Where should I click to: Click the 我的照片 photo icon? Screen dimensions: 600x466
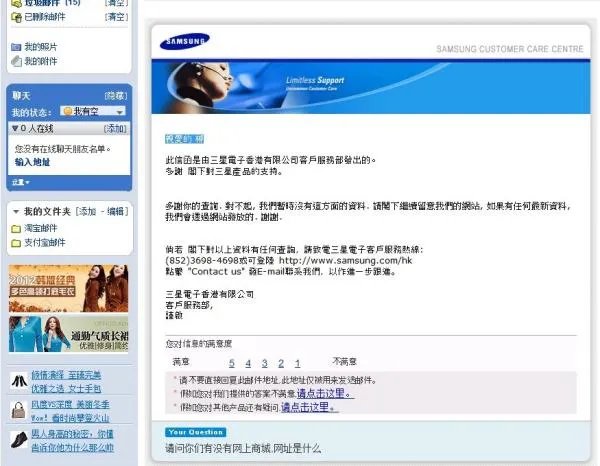coord(16,47)
